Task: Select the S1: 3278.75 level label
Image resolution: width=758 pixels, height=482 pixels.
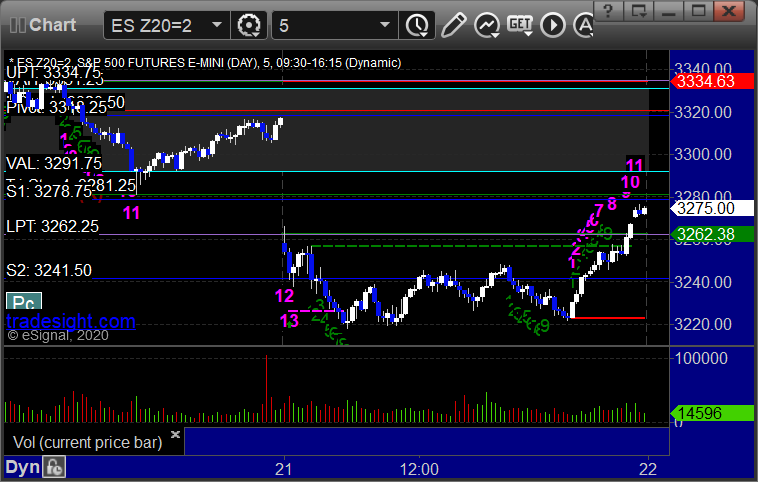Action: pos(49,191)
